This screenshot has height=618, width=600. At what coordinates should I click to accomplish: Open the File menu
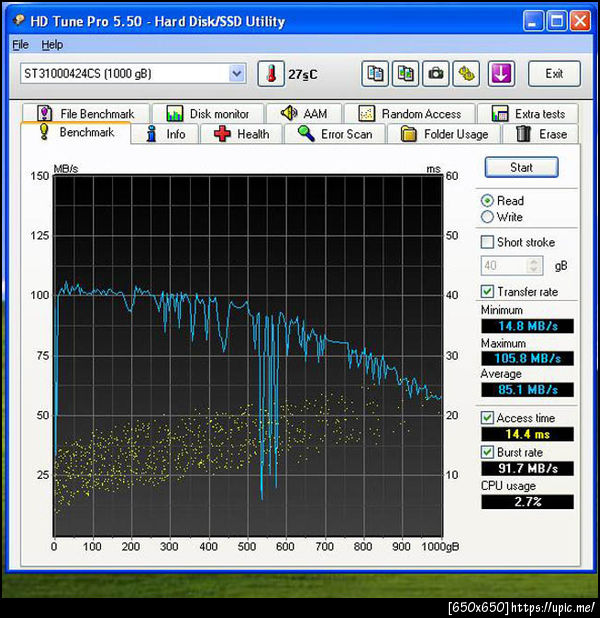(x=20, y=45)
